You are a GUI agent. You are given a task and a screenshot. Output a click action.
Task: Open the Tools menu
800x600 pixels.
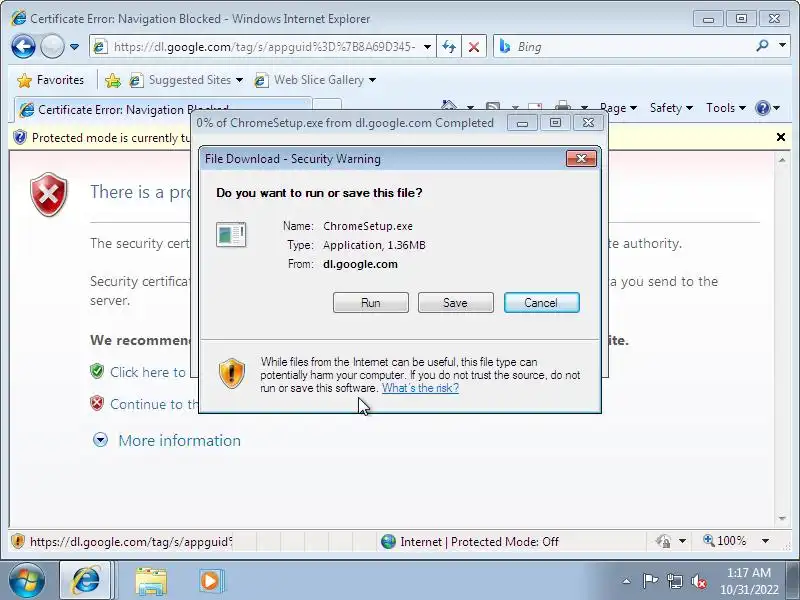(726, 108)
